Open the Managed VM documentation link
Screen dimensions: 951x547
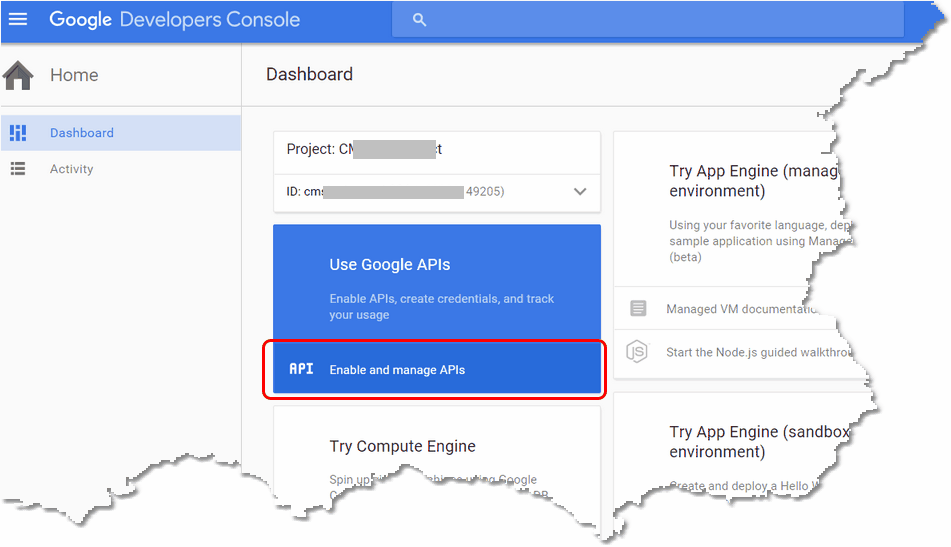pos(741,309)
